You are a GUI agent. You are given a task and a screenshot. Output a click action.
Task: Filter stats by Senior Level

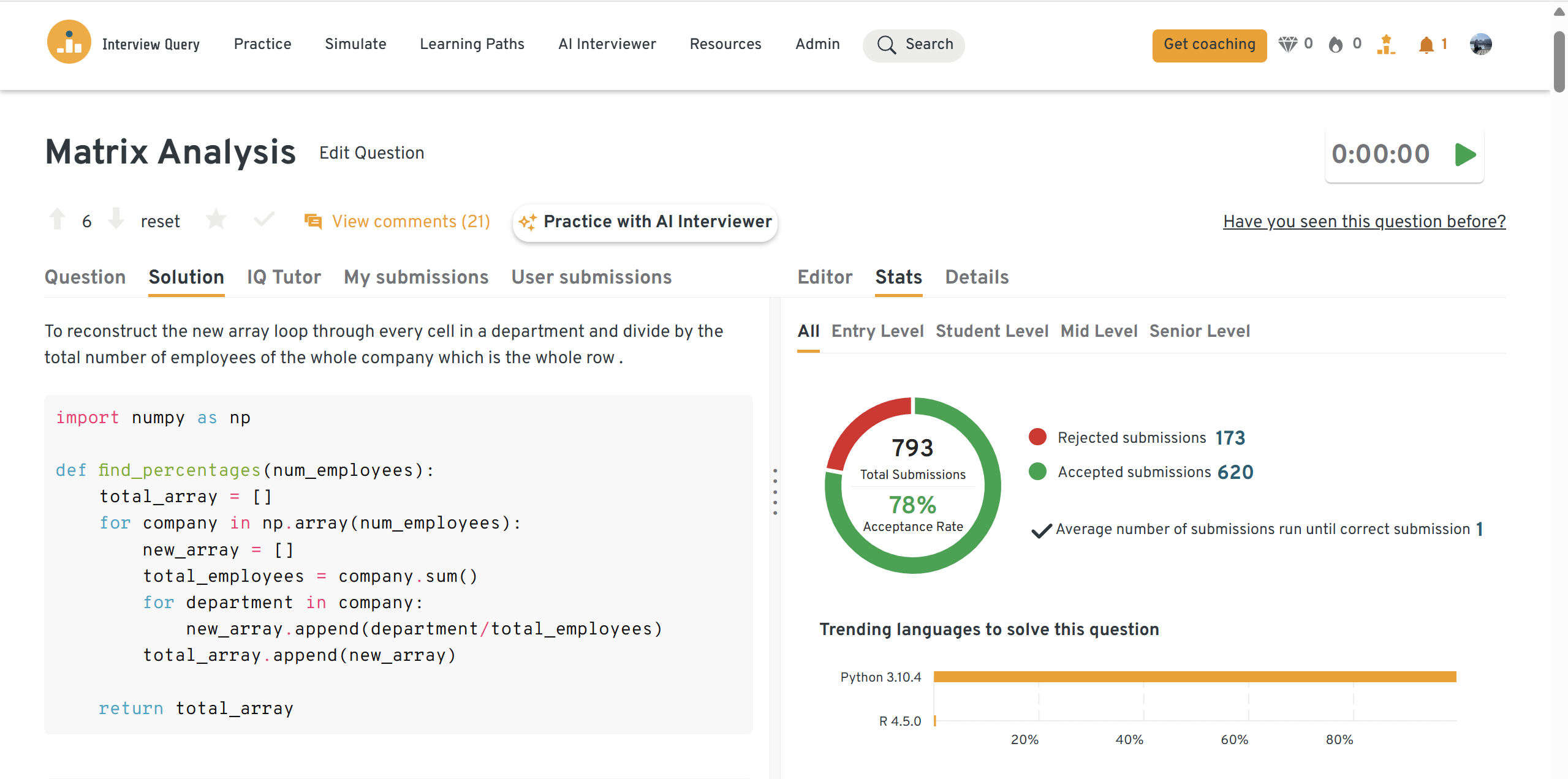(x=1199, y=331)
